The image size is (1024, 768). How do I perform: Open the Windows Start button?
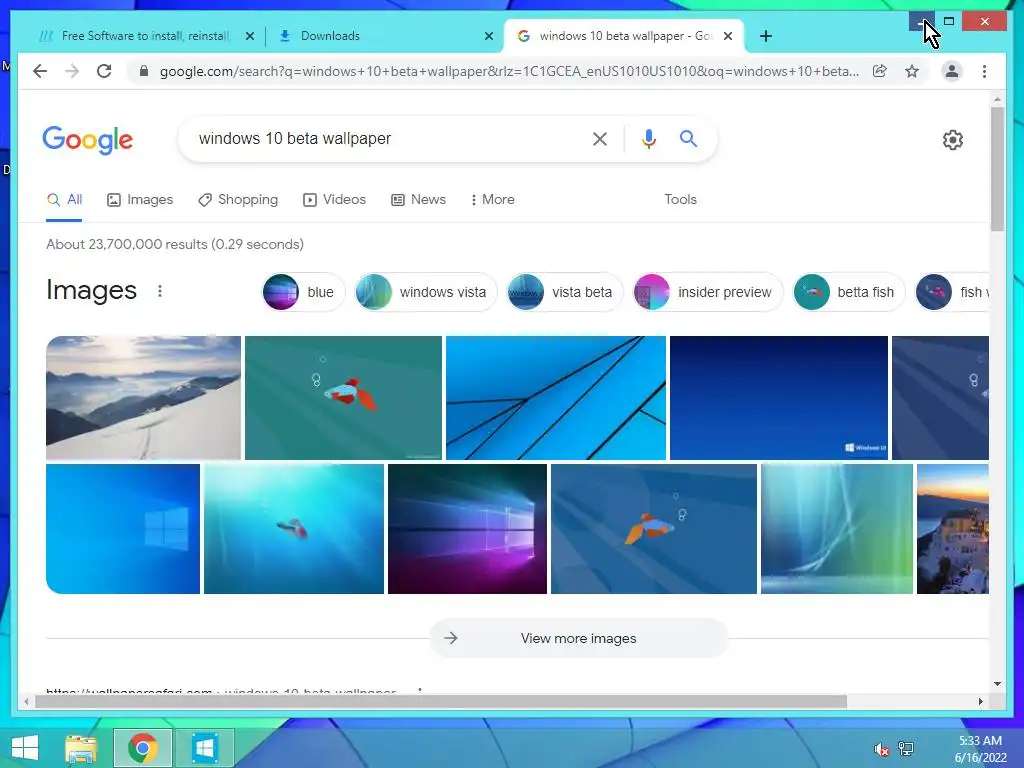(25, 748)
